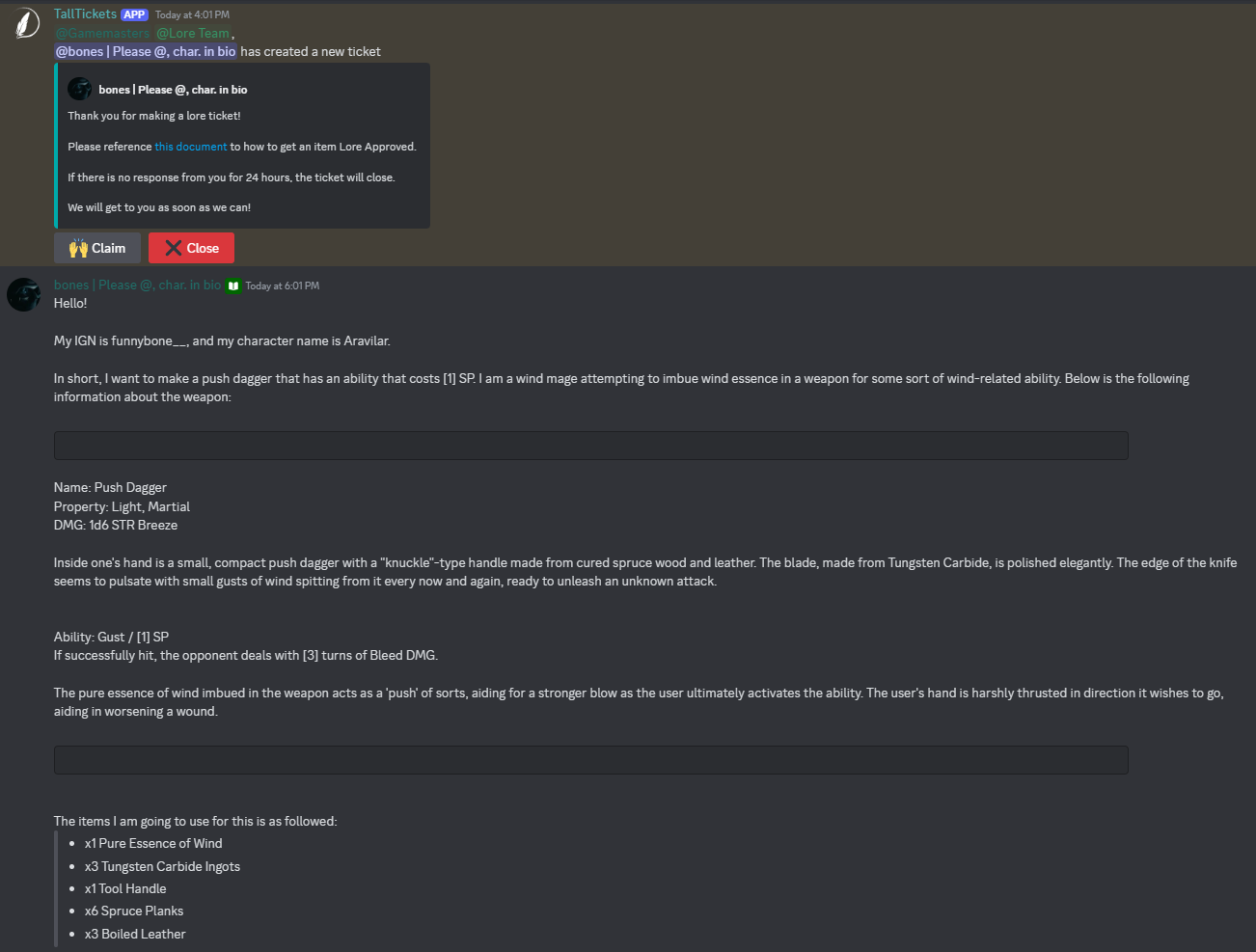Open the "this document" lore approval link
The image size is (1256, 952).
(190, 146)
